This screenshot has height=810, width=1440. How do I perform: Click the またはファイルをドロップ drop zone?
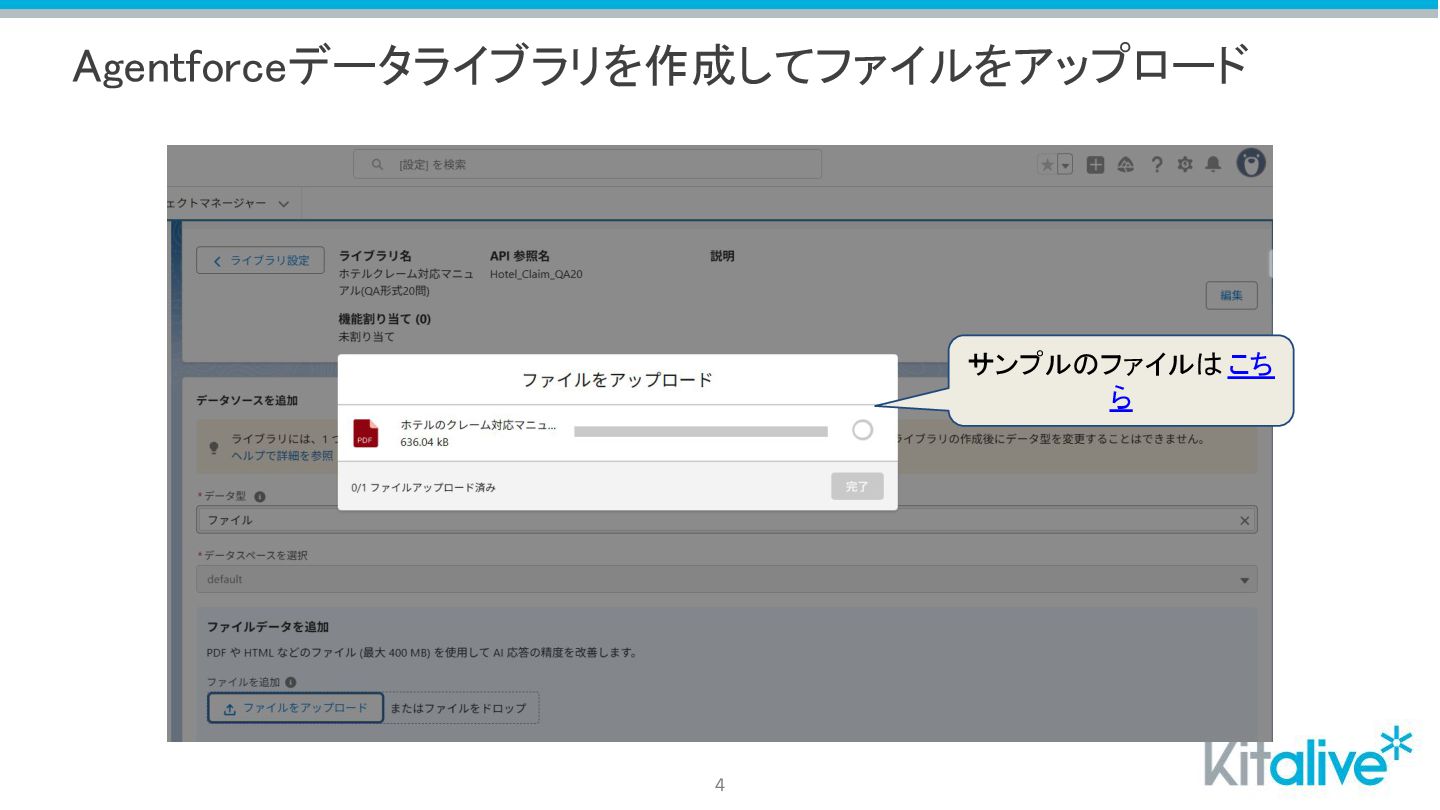462,708
